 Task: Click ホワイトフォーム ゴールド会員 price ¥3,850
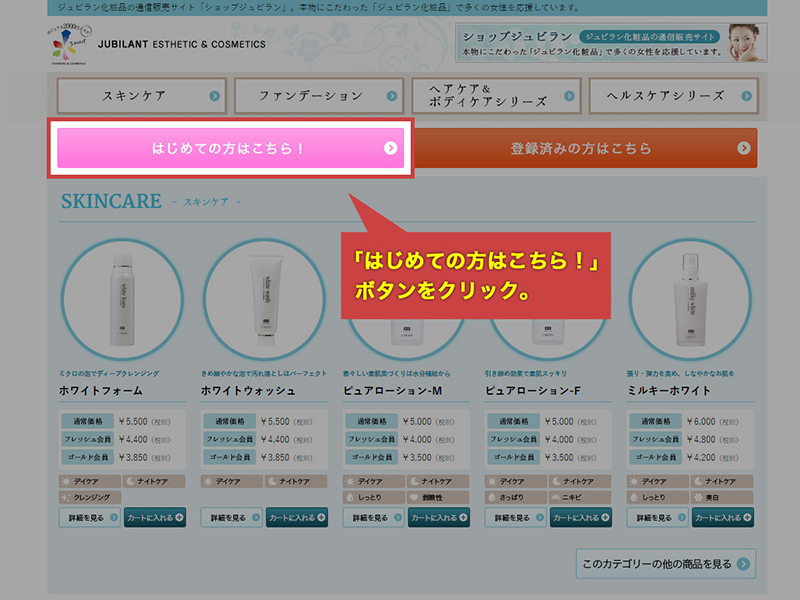click(133, 457)
